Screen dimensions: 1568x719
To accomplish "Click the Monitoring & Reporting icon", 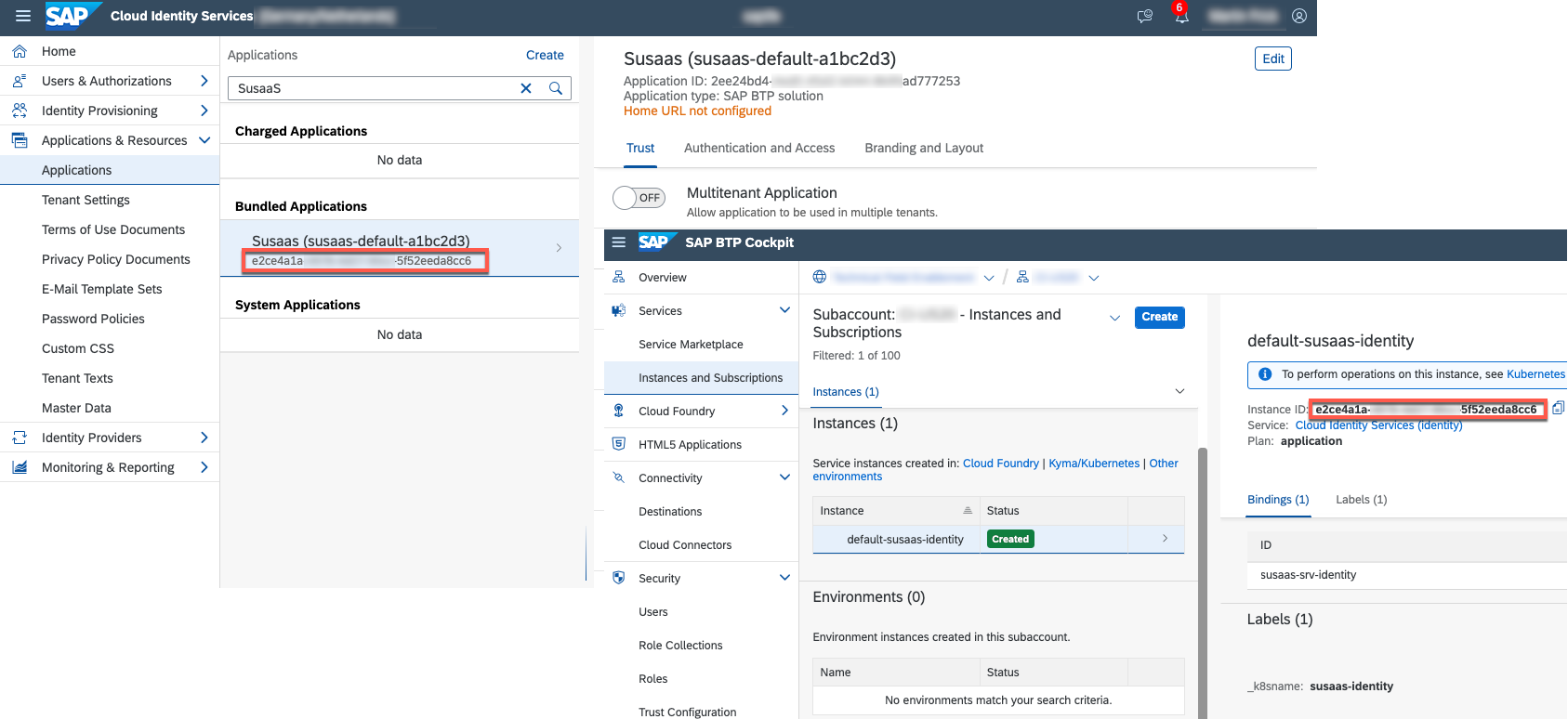I will click(x=20, y=467).
